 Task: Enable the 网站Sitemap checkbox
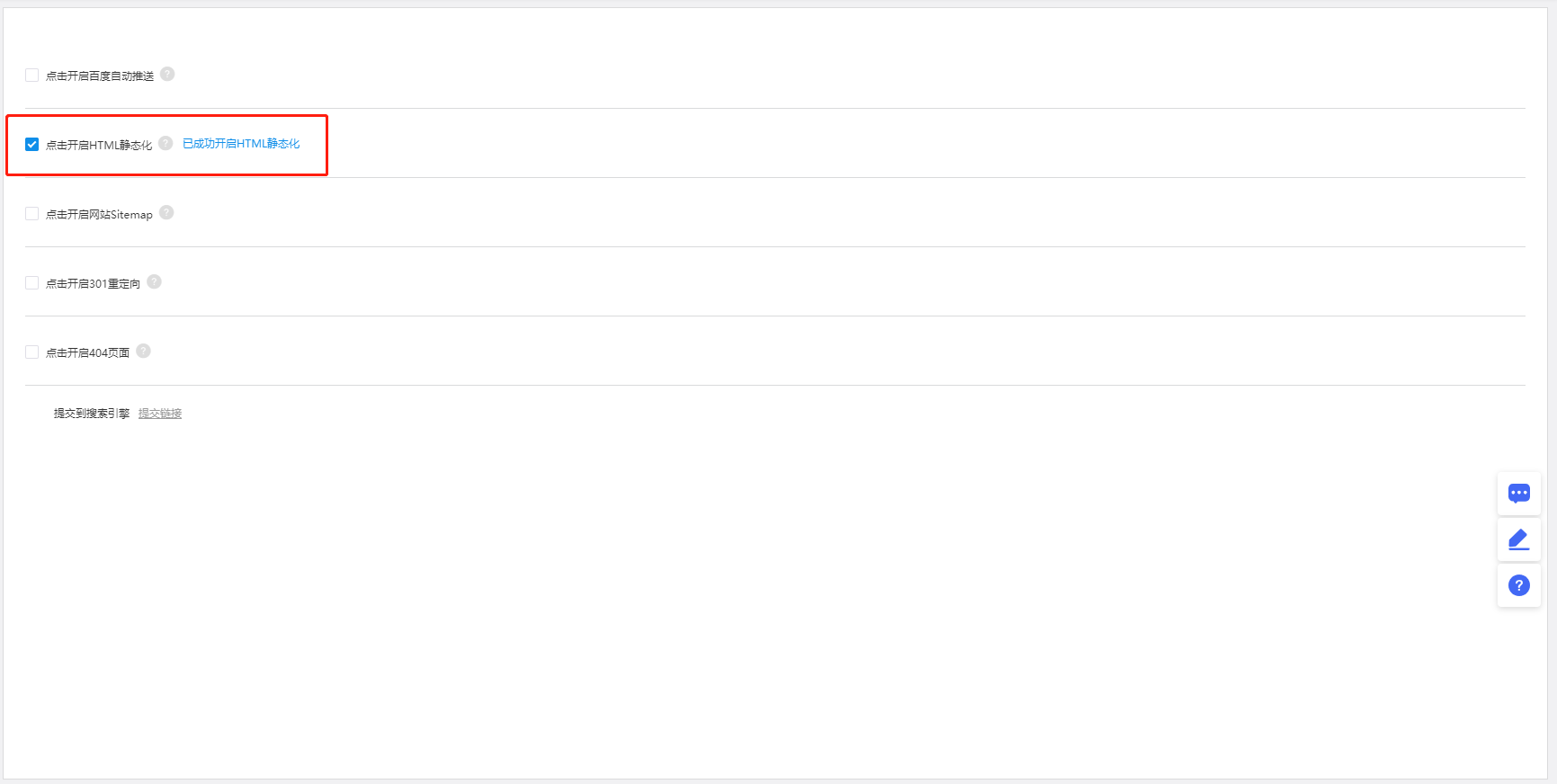(32, 214)
